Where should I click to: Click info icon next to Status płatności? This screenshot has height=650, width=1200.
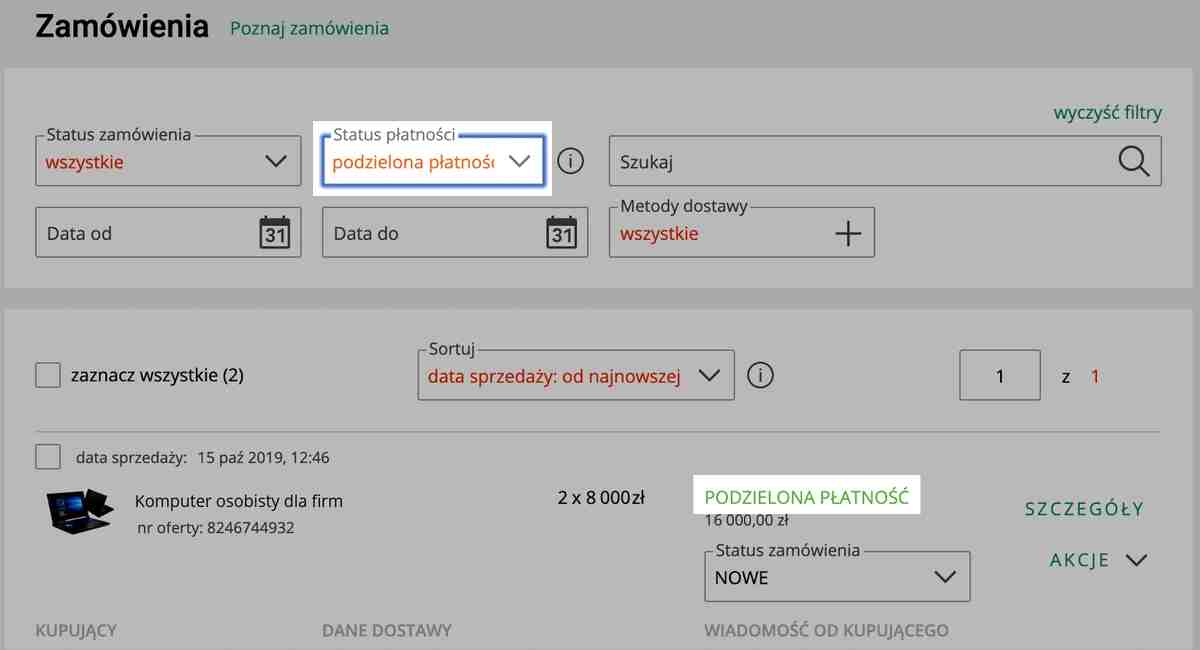tap(570, 161)
